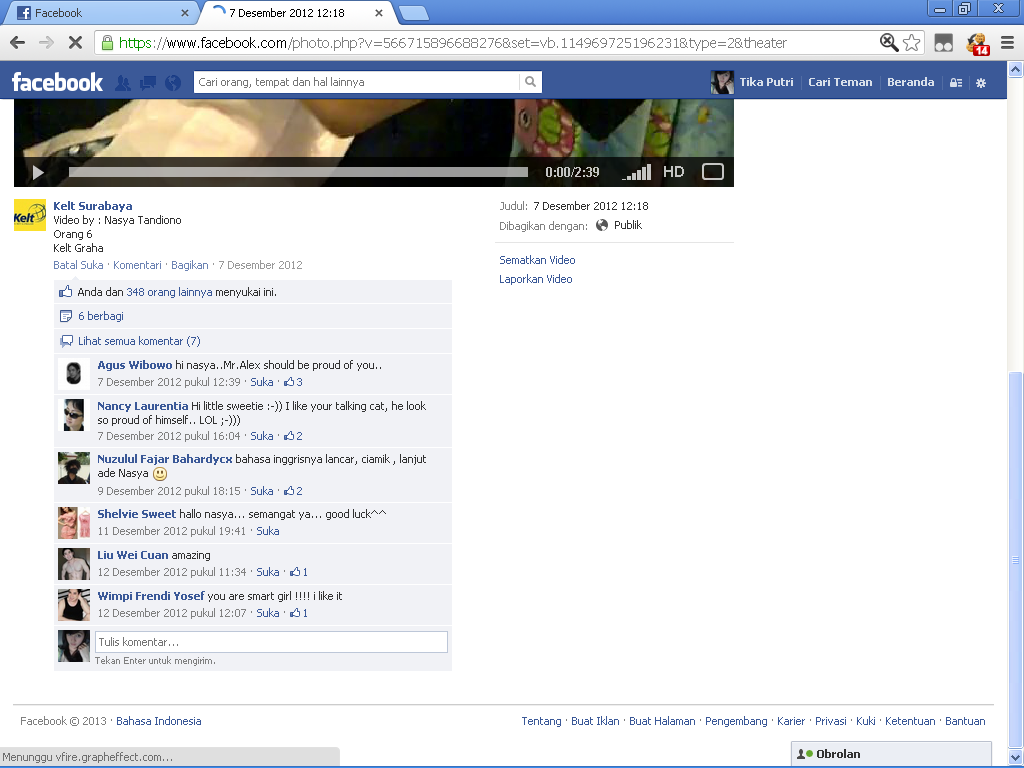Focus the Facebook search field
The image size is (1024, 768).
click(x=357, y=82)
